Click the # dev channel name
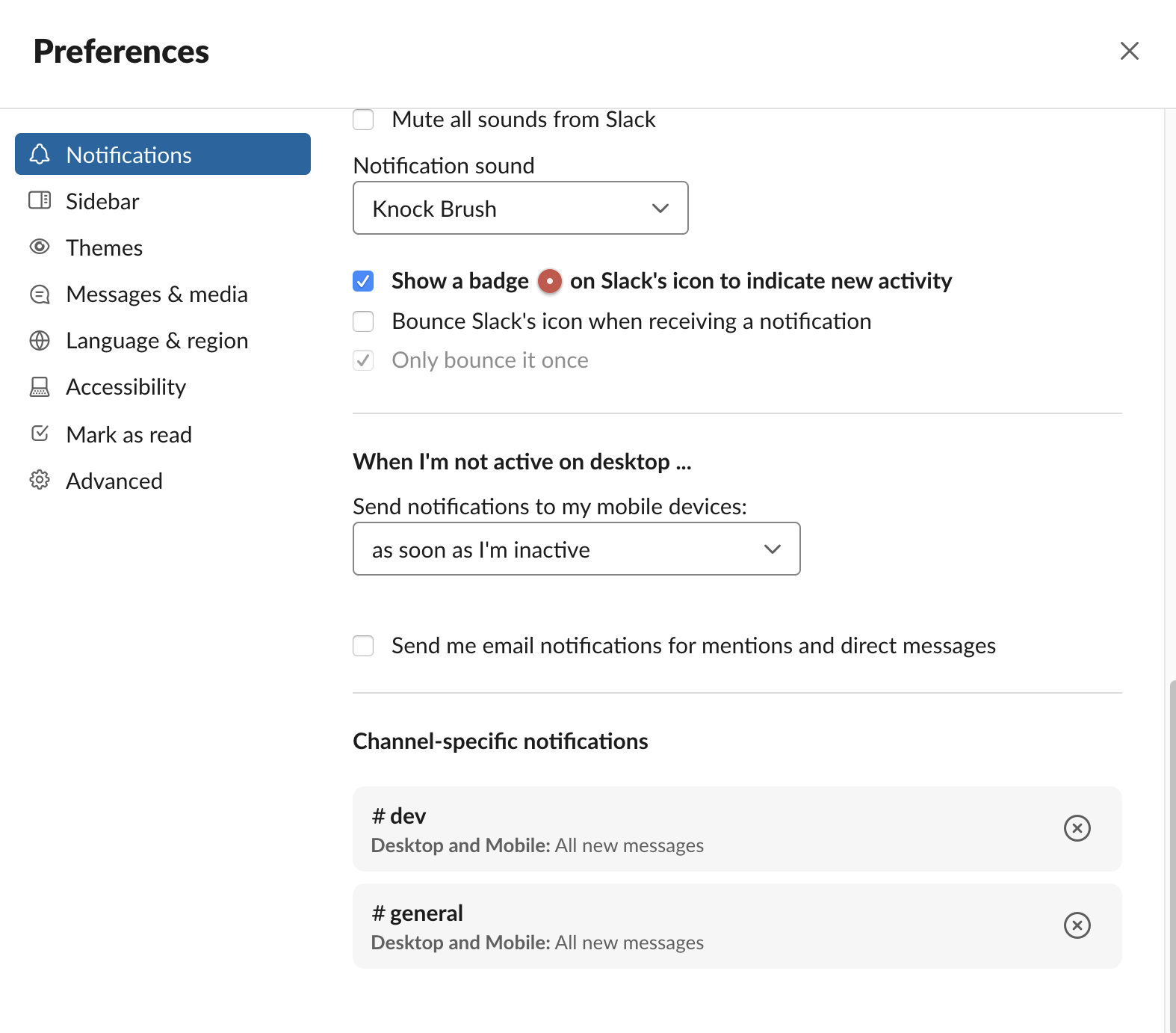Screen dimensions: 1176x1033 tap(399, 815)
